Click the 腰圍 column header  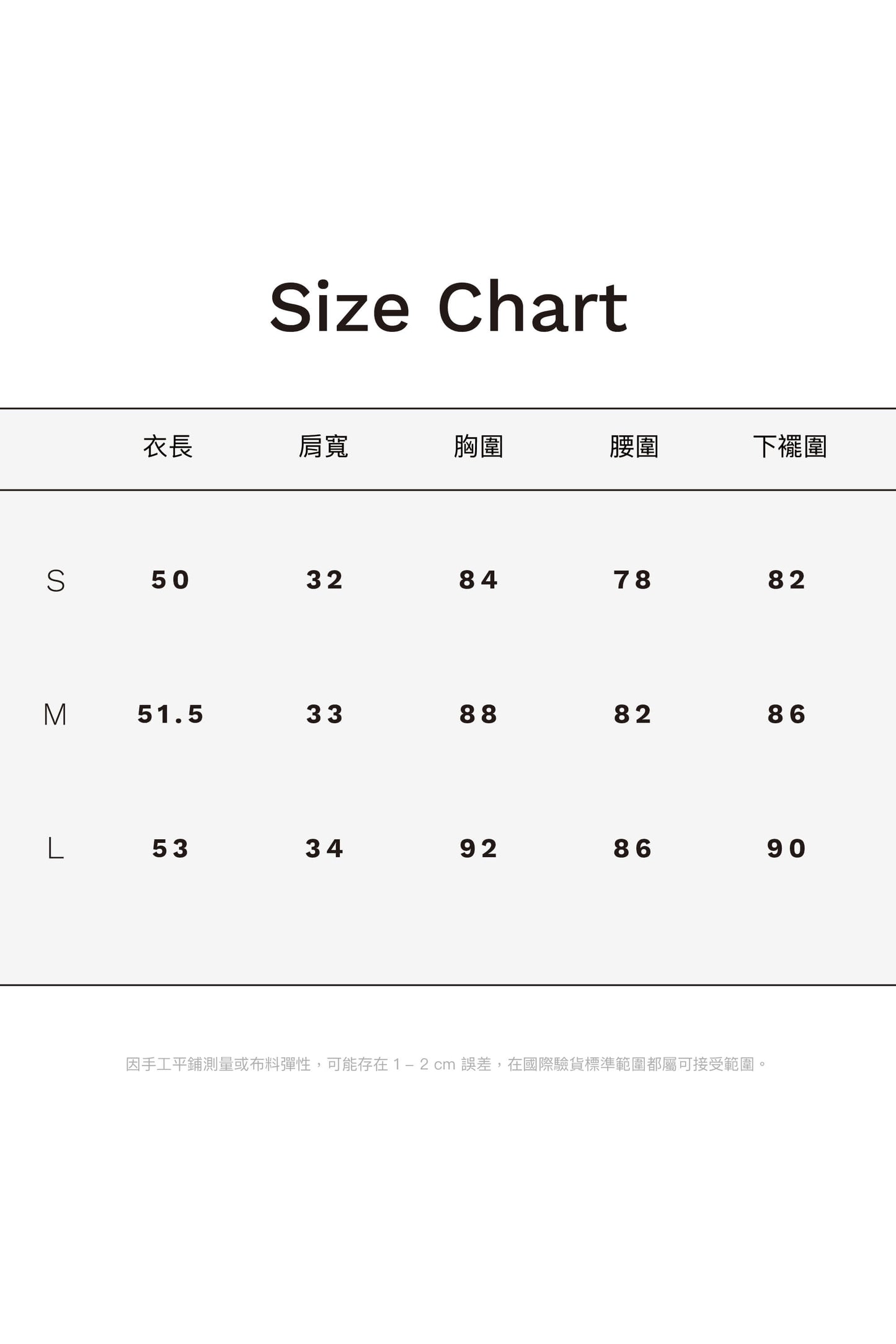[633, 447]
